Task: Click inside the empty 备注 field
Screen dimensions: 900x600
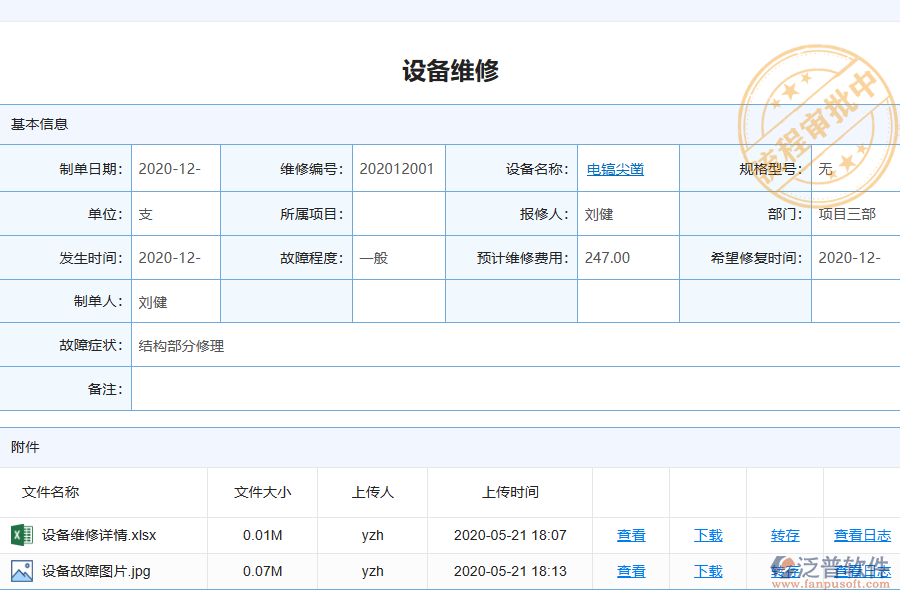Action: click(x=400, y=389)
